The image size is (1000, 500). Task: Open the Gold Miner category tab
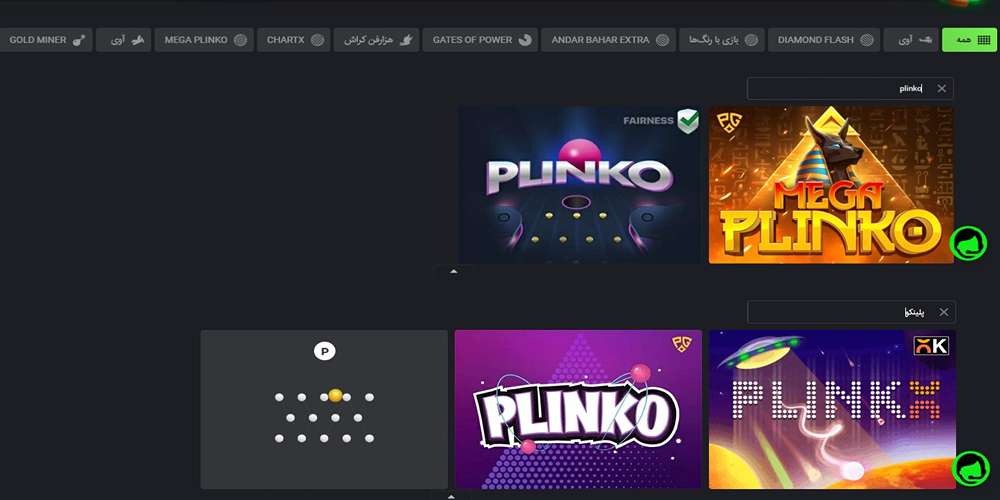pos(46,40)
